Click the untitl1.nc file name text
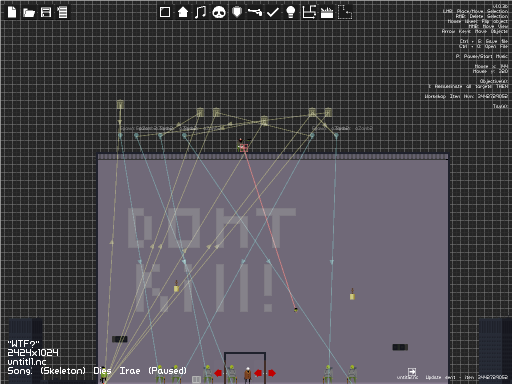 point(27,362)
